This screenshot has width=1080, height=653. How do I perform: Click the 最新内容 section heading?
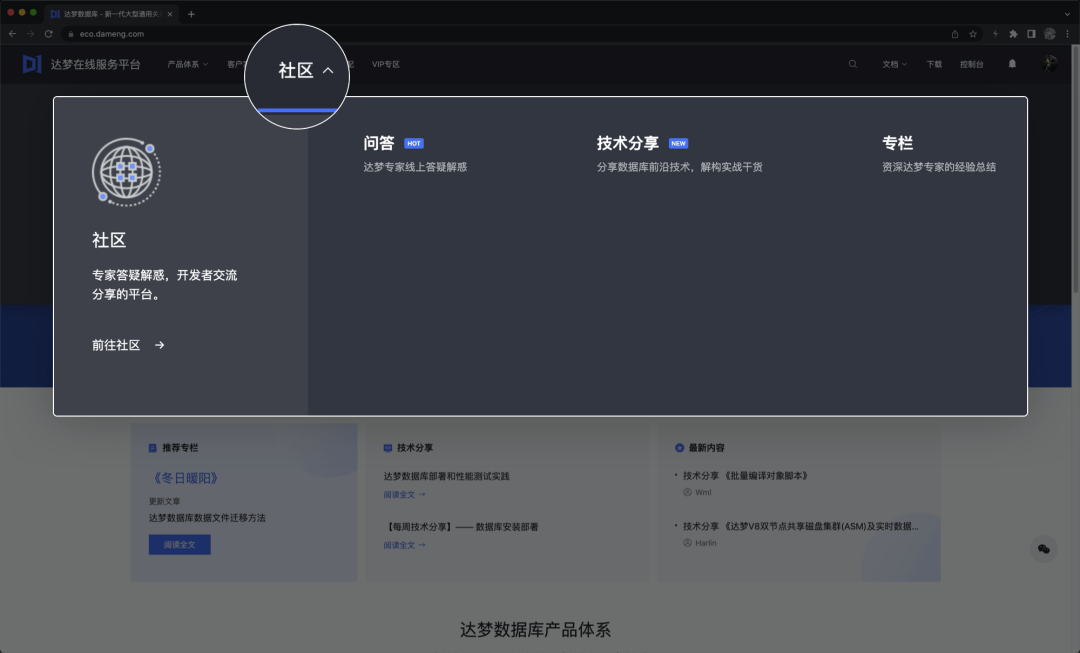707,448
